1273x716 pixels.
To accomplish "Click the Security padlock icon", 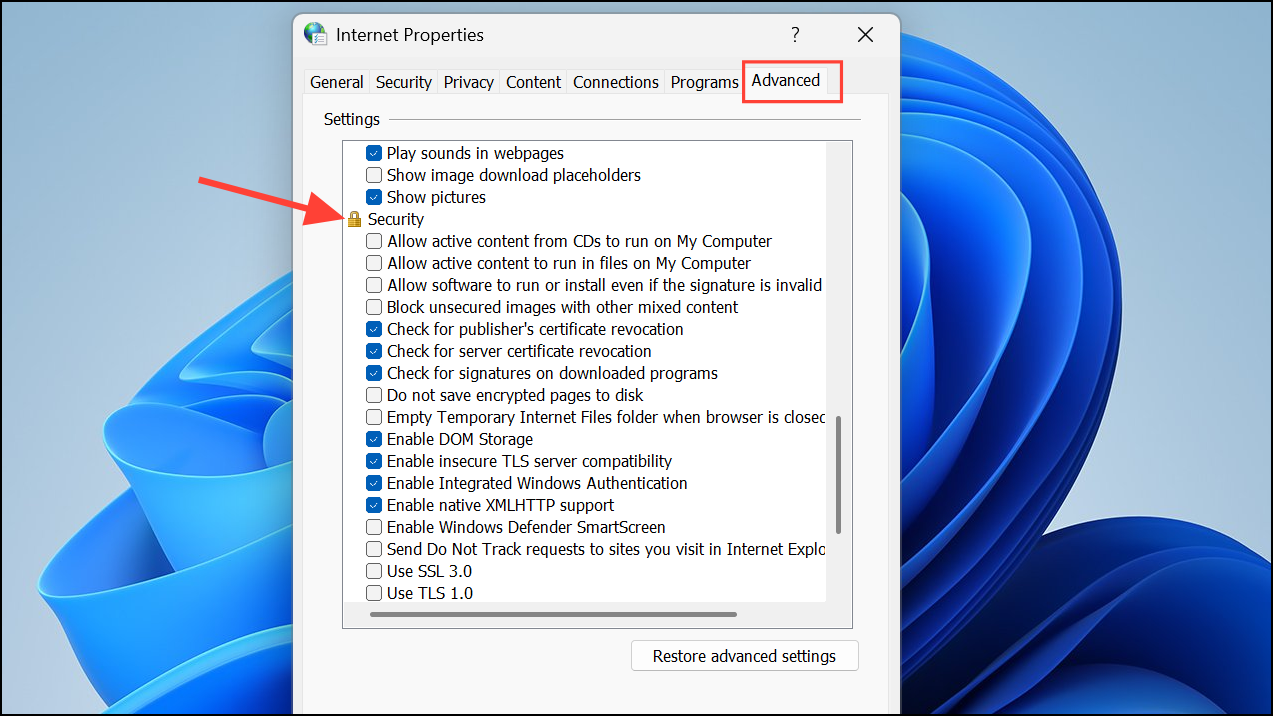I will coord(354,219).
